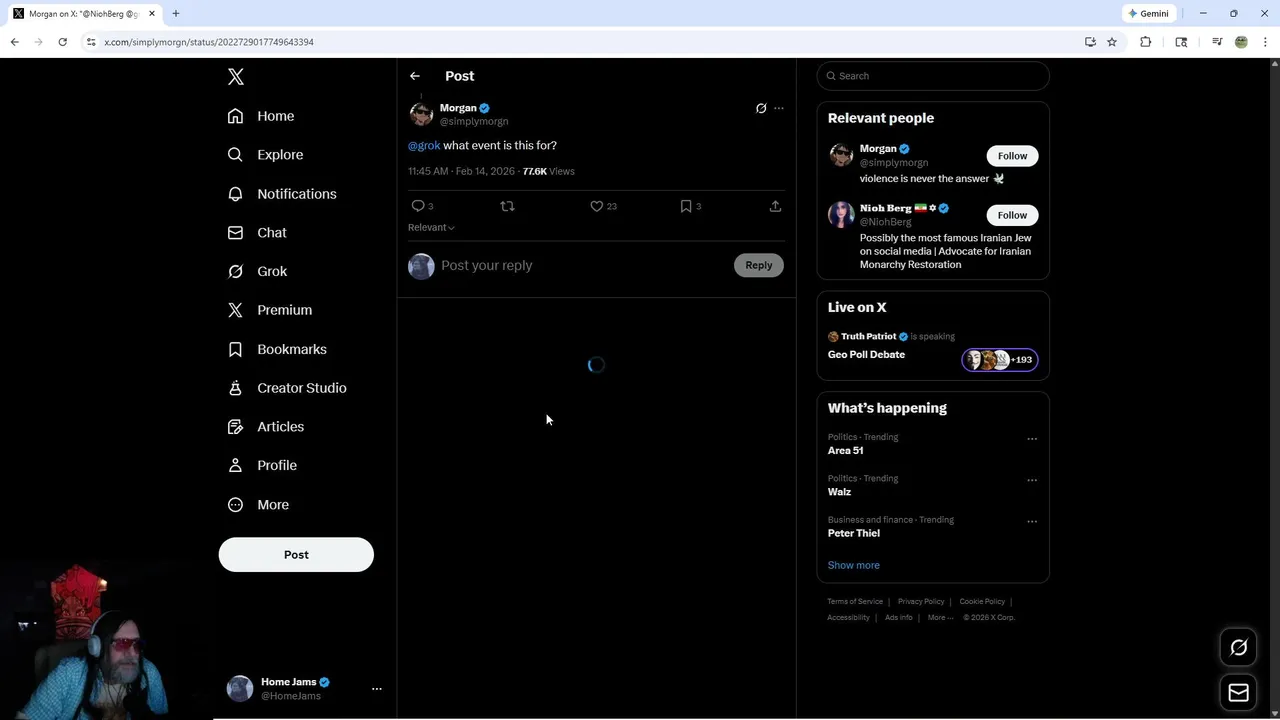Viewport: 1280px width, 720px height.
Task: Click the +193 listeners avatar group
Action: click(x=1000, y=360)
